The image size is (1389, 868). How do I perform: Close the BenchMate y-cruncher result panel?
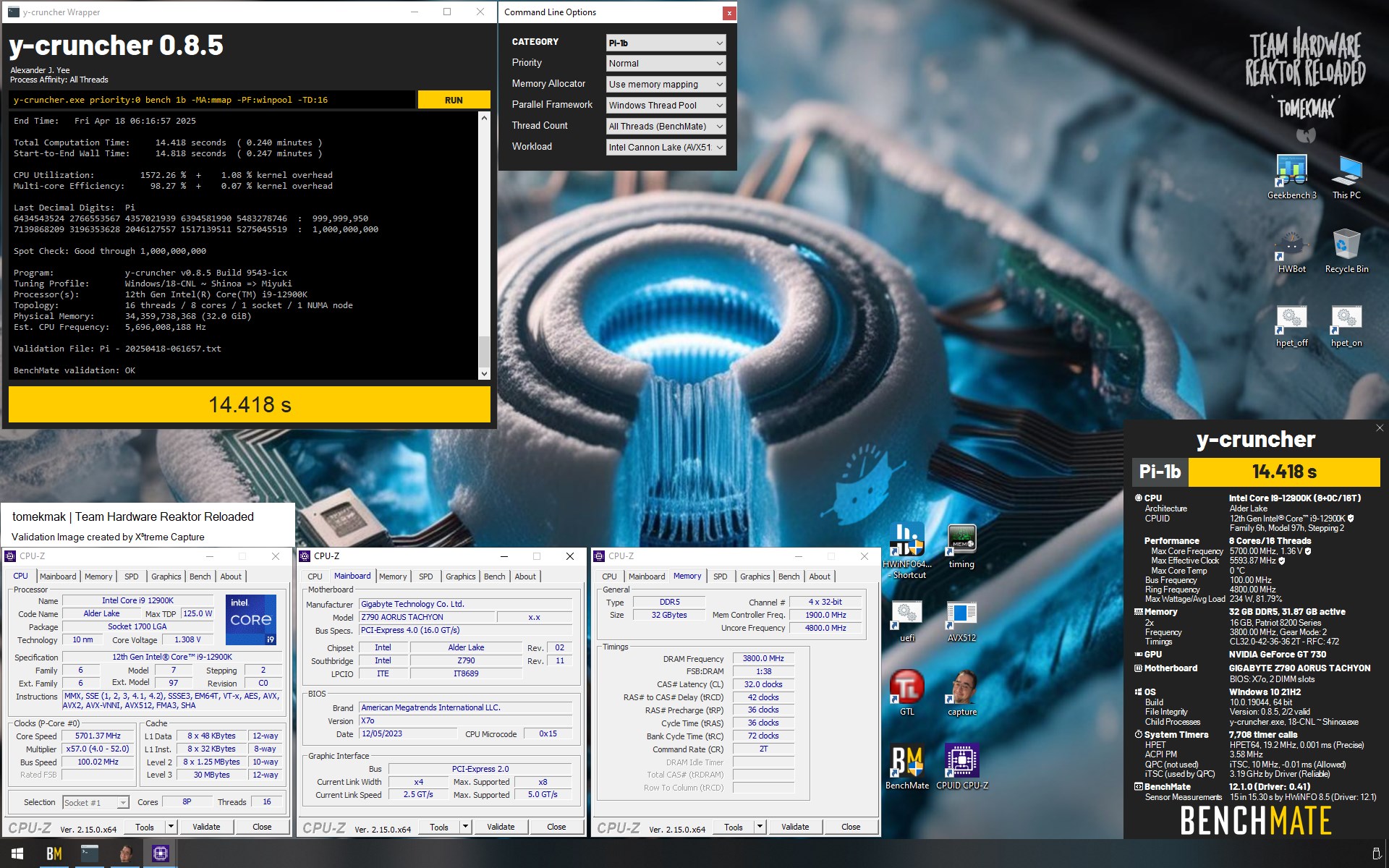pos(1380,428)
